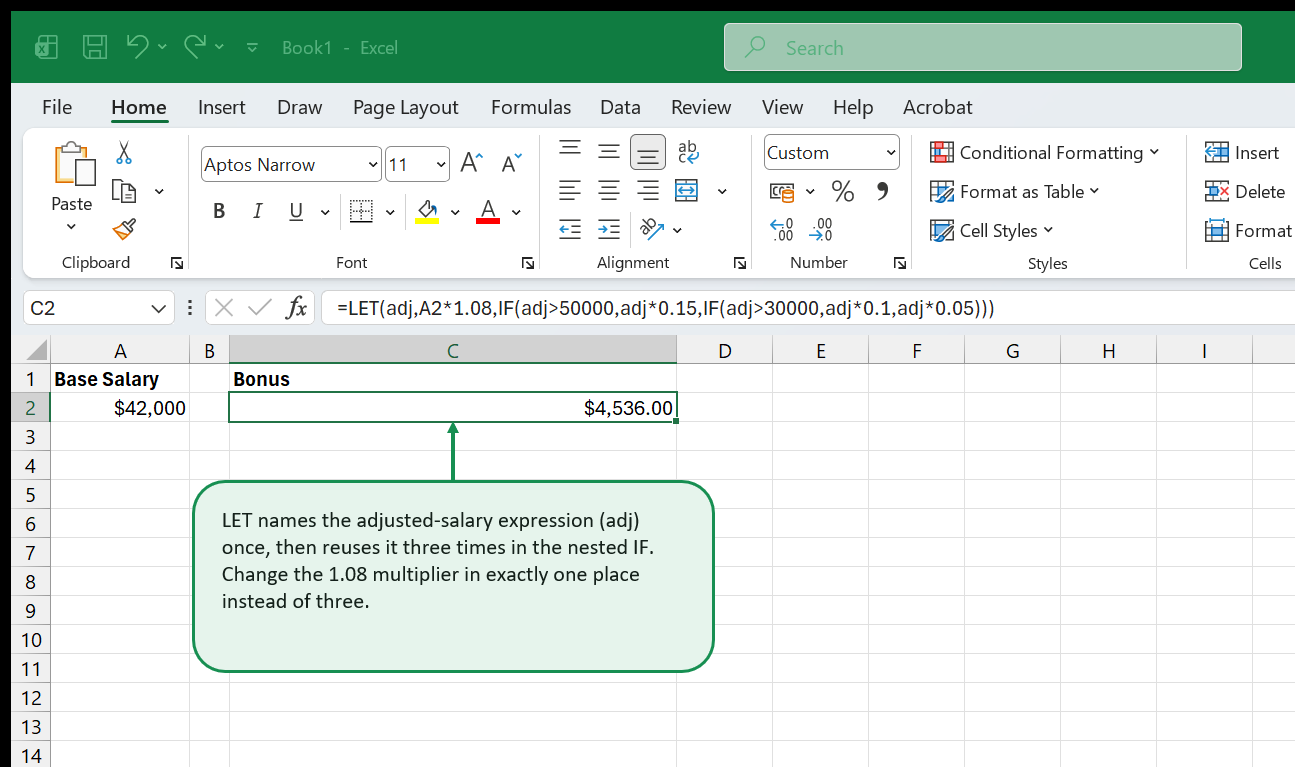The width and height of the screenshot is (1295, 767).
Task: Toggle Middle Align
Action: click(x=609, y=152)
